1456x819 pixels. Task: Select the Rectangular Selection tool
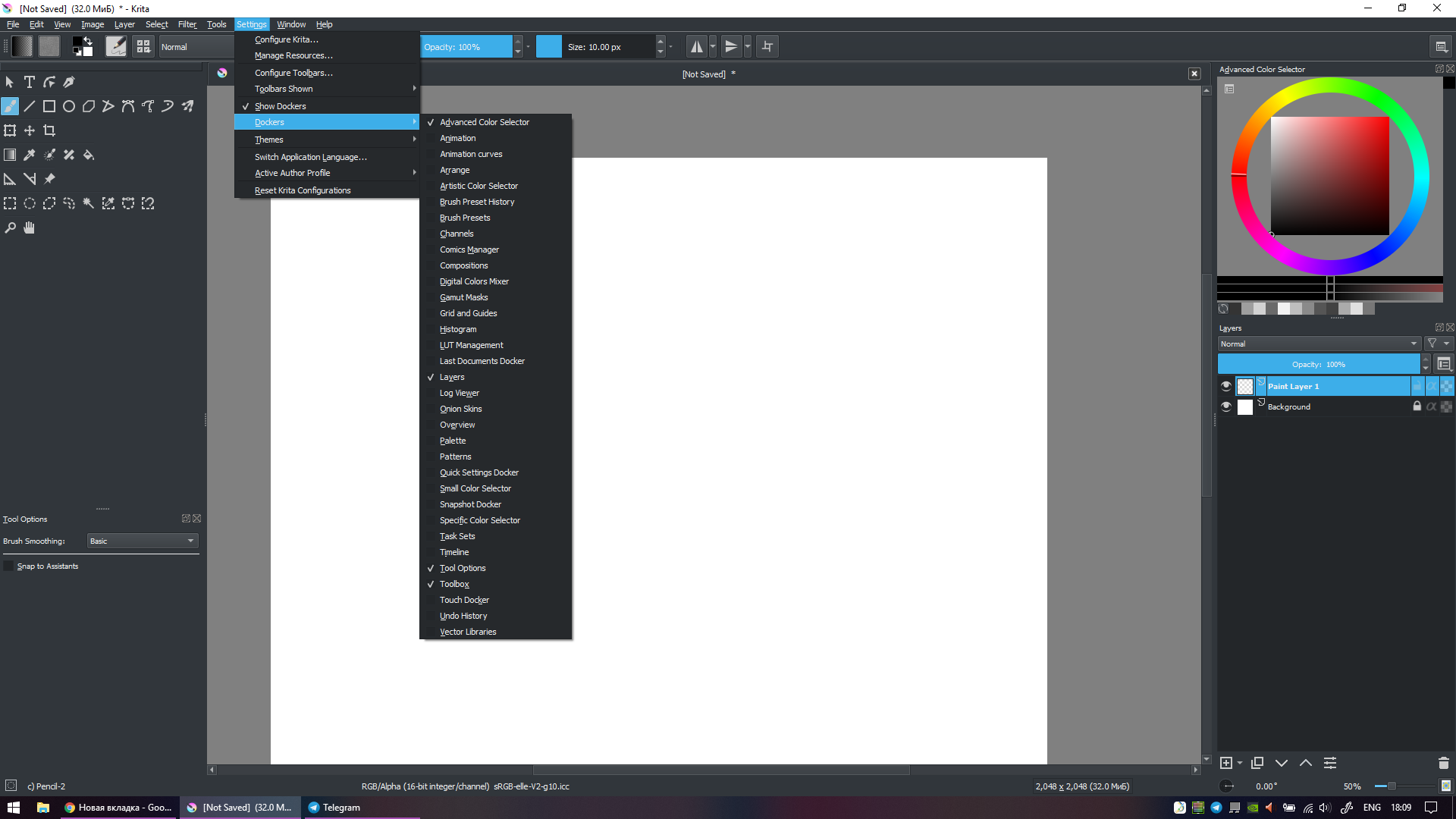[x=10, y=203]
